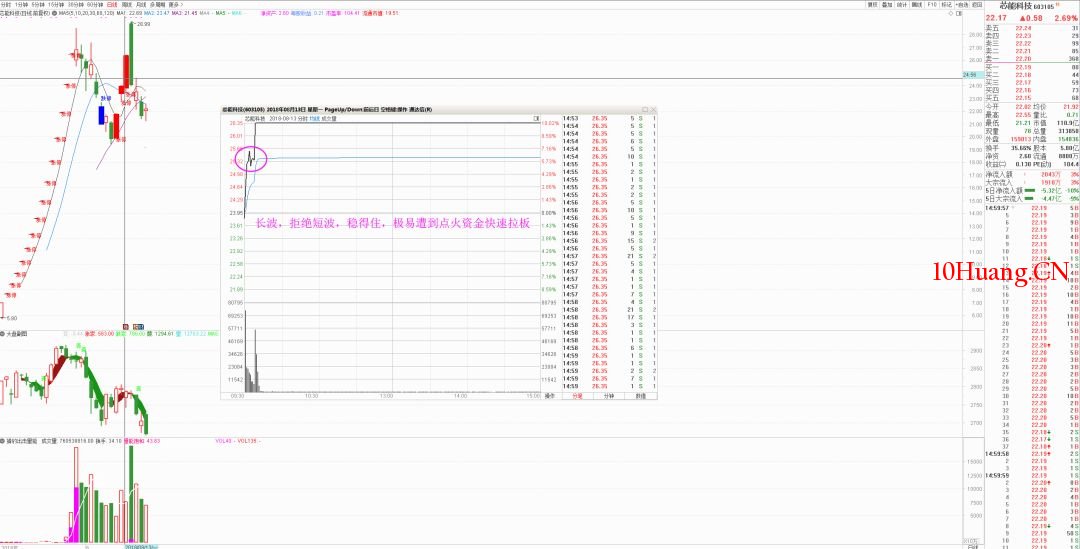Close the intraday replay popup window
The width and height of the screenshot is (1080, 549).
pos(653,109)
